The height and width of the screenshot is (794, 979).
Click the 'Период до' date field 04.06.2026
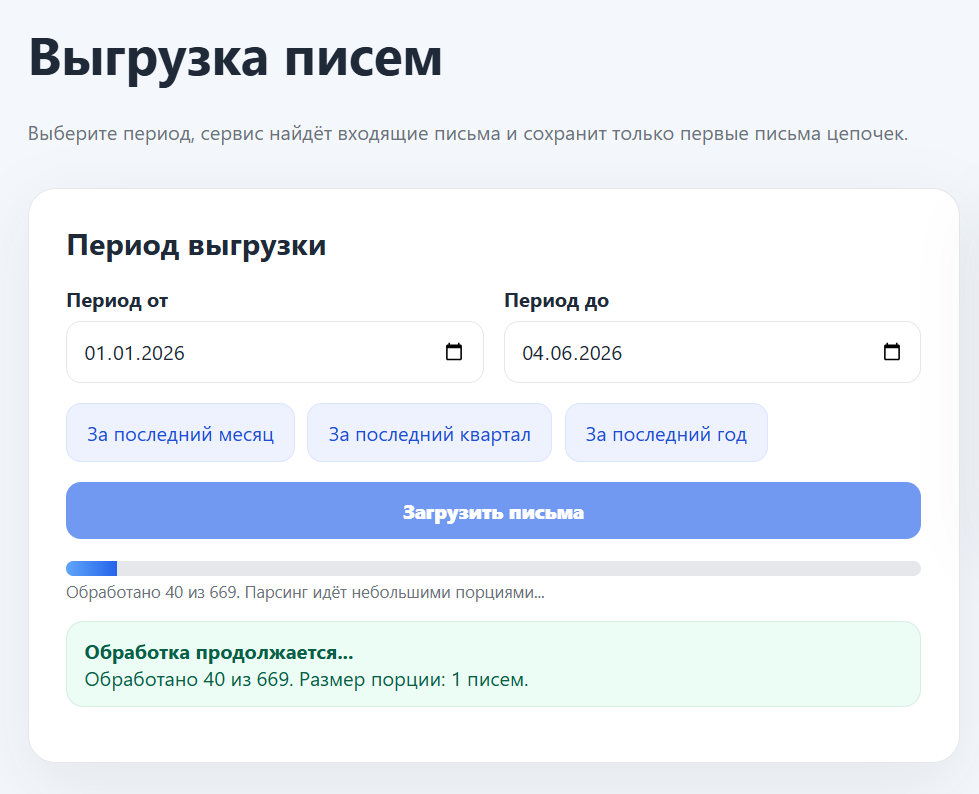tap(712, 352)
